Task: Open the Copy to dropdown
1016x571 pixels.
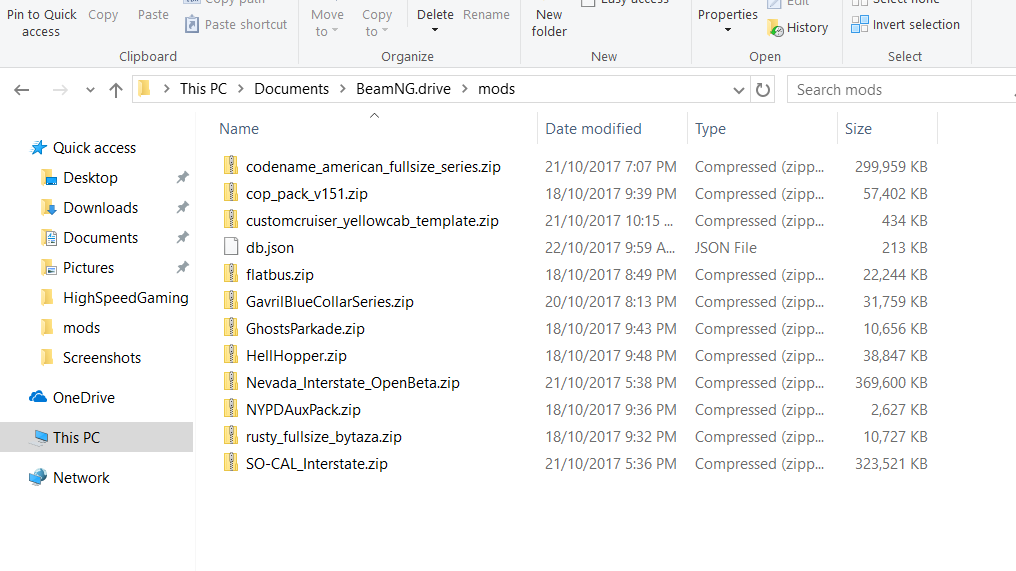Action: pos(376,23)
